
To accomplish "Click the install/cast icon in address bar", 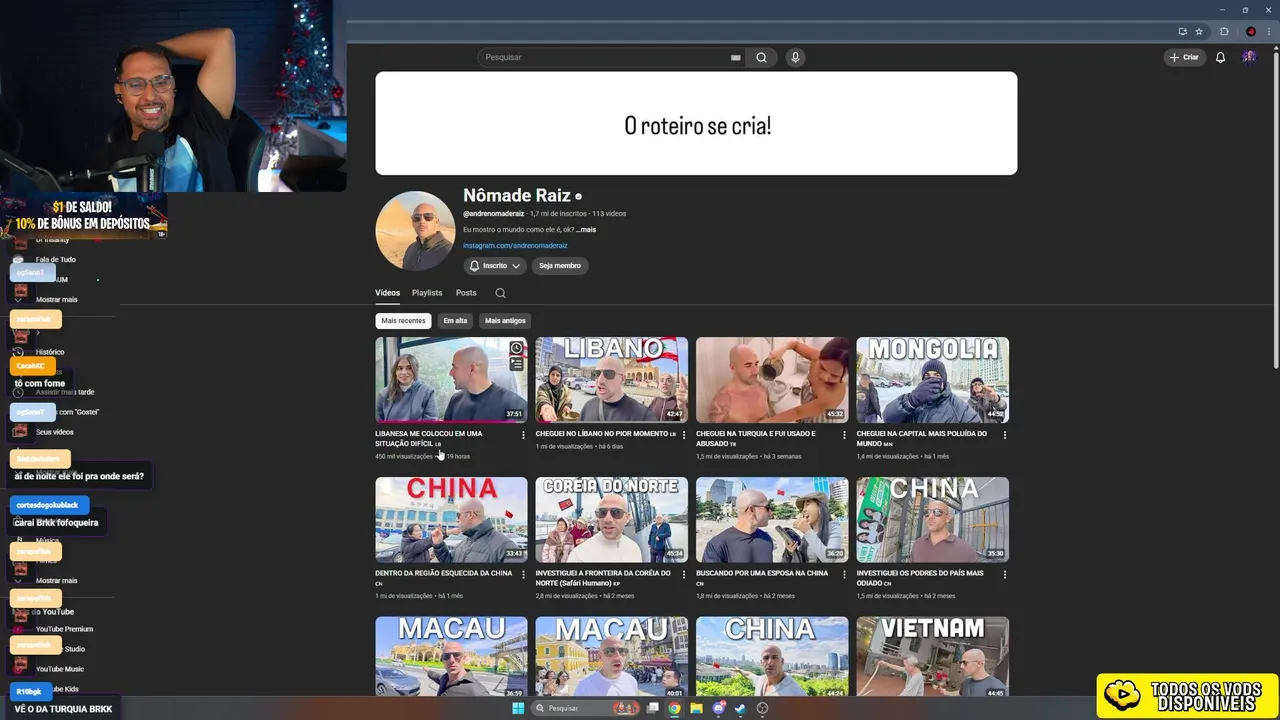I will pos(1183,31).
